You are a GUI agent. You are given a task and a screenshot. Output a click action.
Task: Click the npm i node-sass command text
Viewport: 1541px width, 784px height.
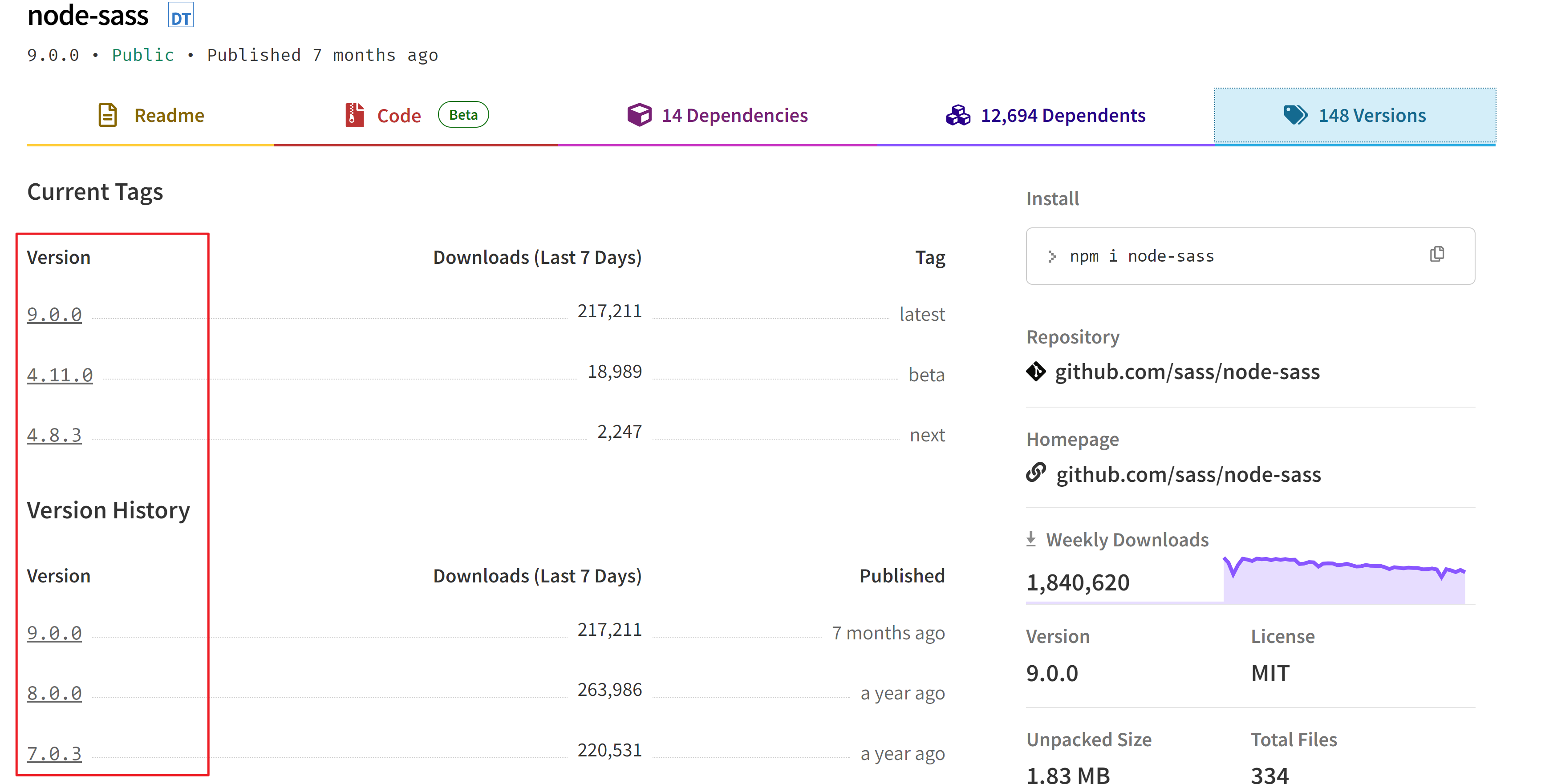(1141, 257)
